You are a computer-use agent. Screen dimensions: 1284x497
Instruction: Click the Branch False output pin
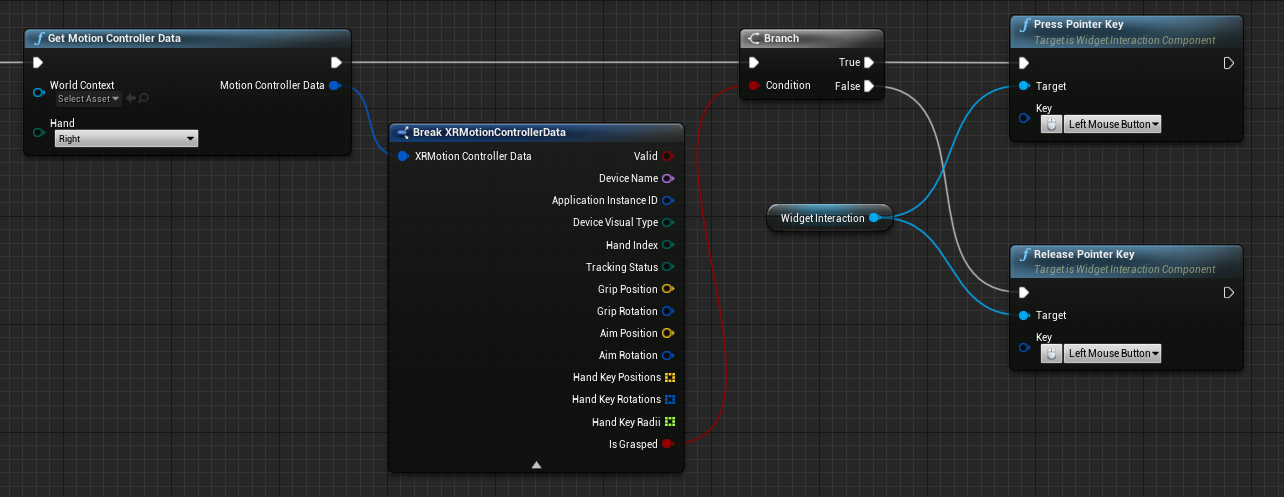tap(870, 86)
